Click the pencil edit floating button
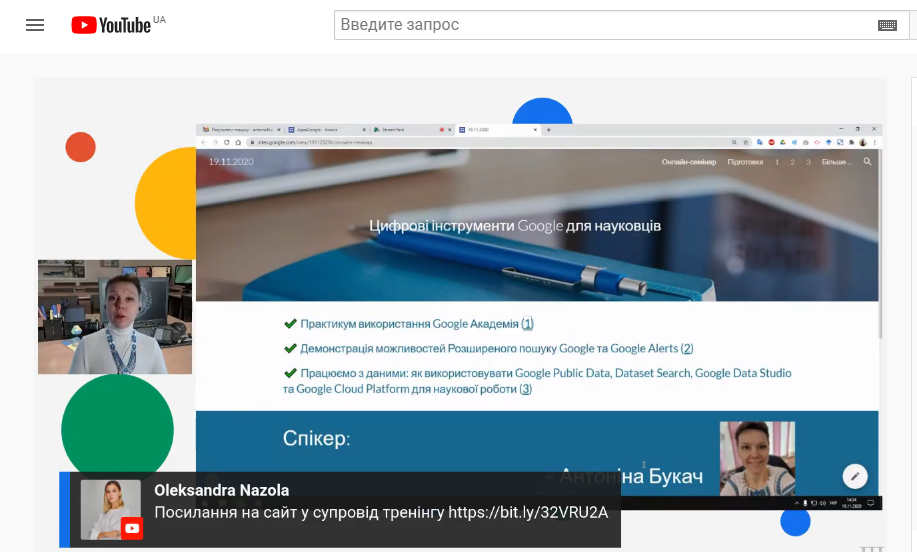 tap(854, 476)
